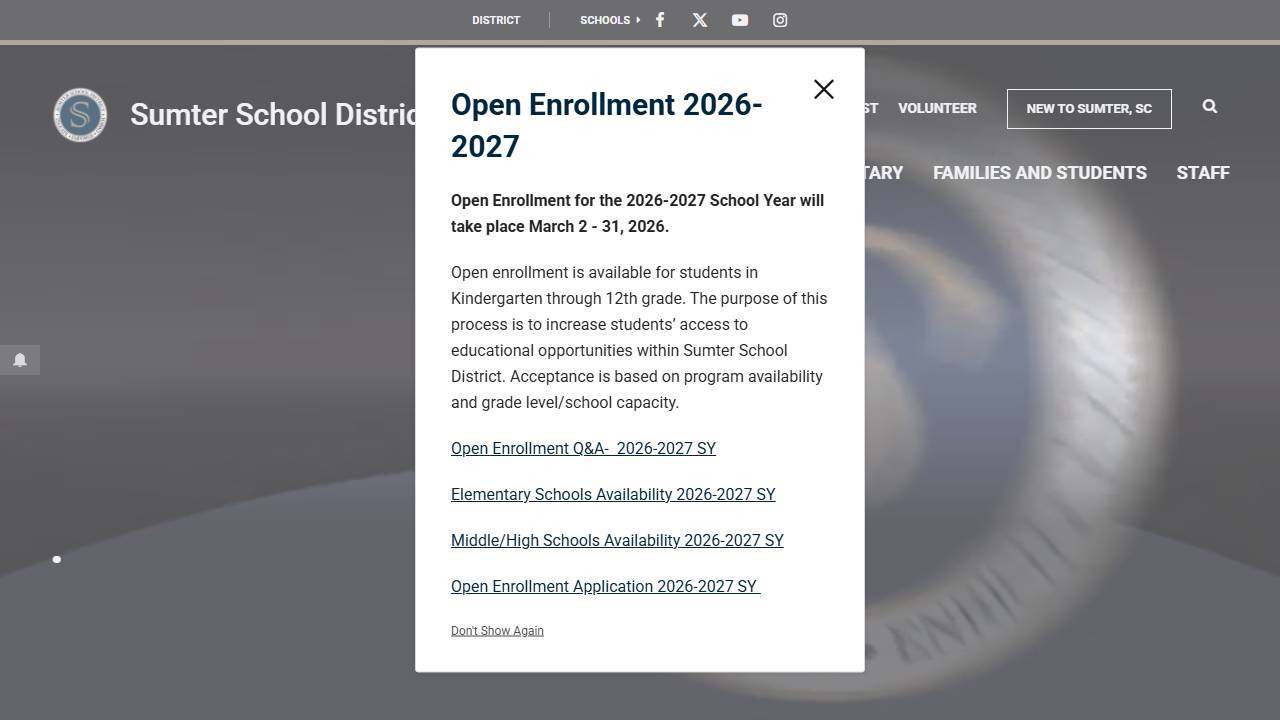Click the notification bell icon
1280x720 pixels.
coord(20,360)
